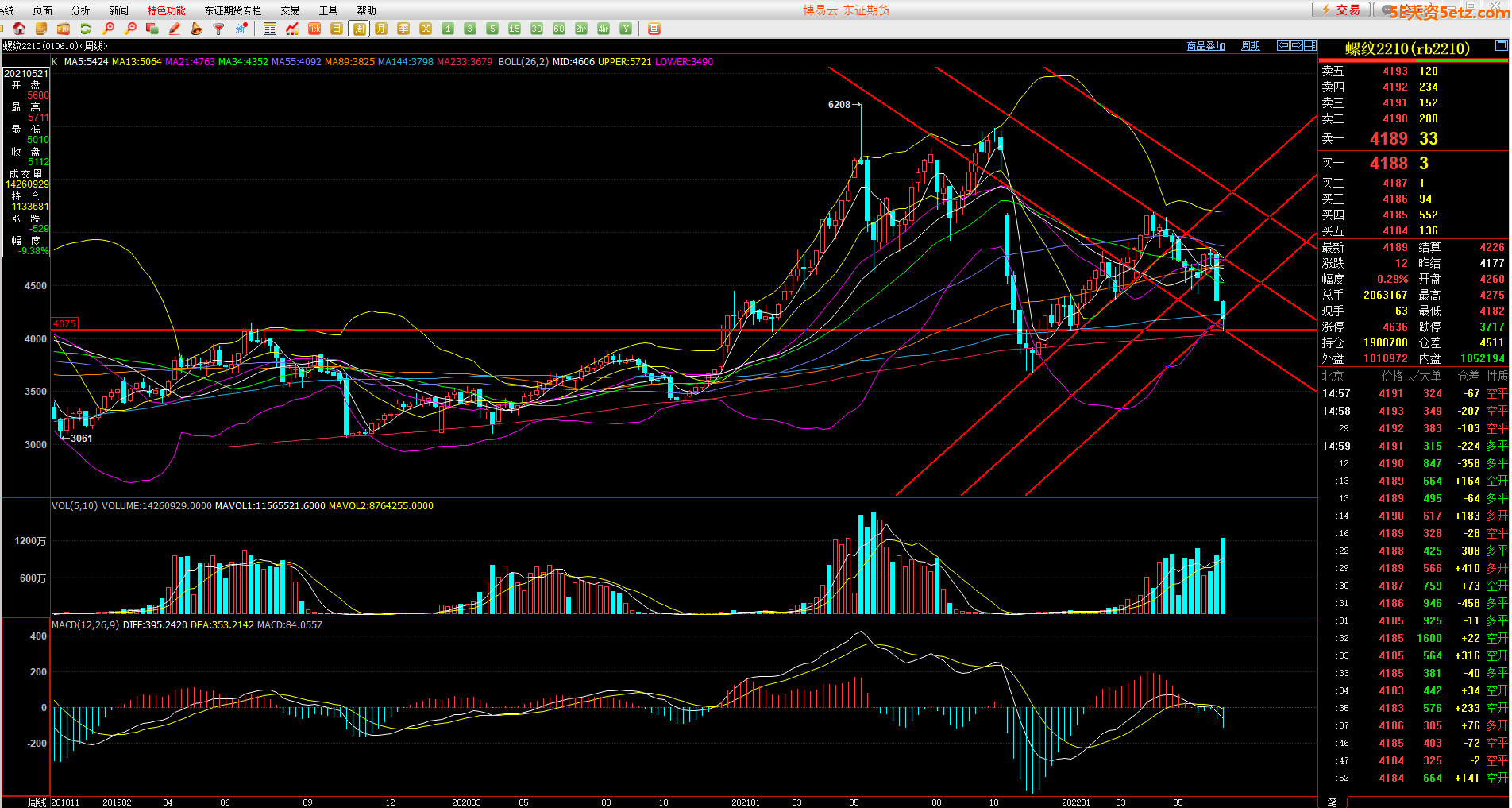Maximize the quote panel square icon

pos(1502,45)
